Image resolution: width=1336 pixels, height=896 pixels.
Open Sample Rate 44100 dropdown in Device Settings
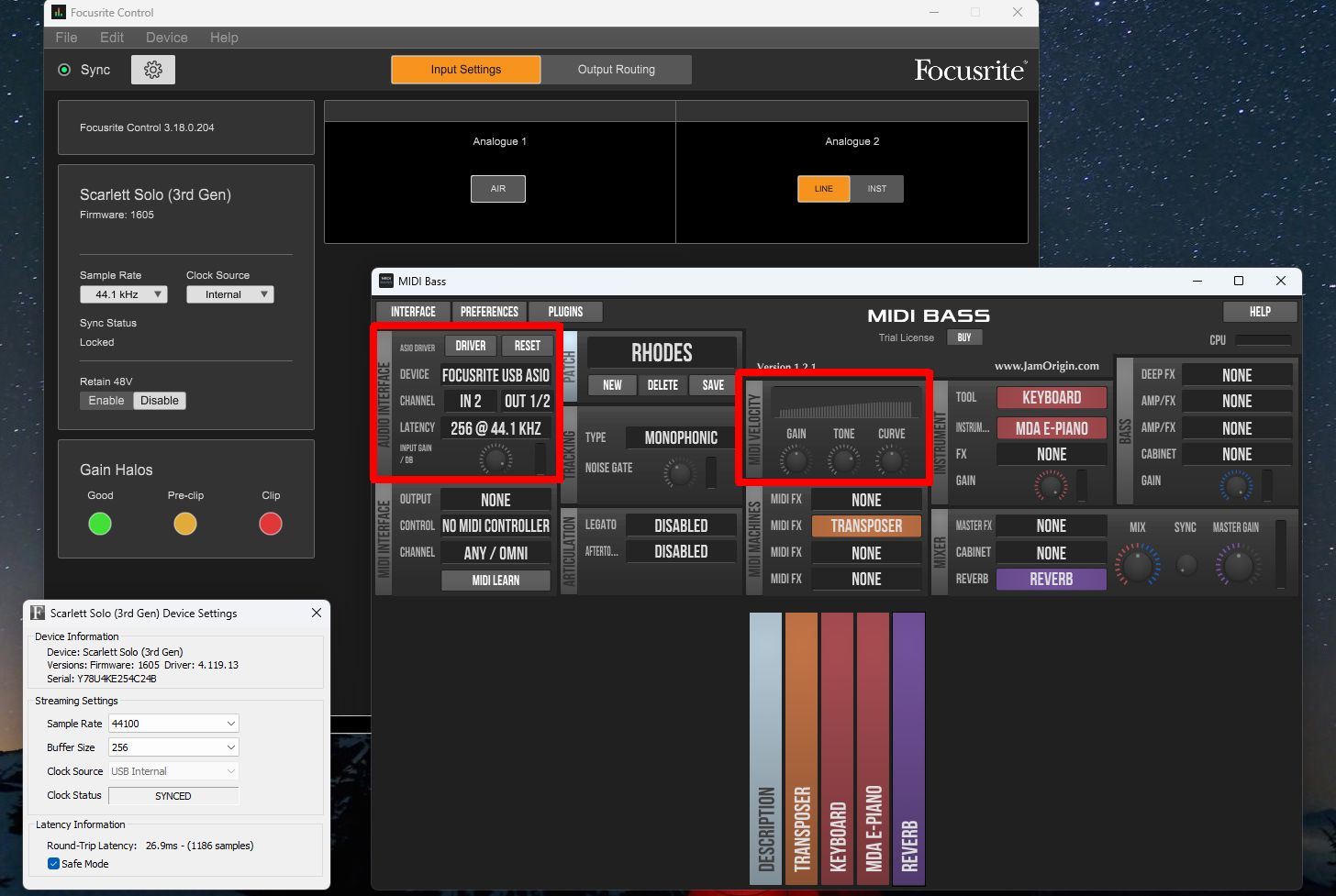[x=173, y=724]
